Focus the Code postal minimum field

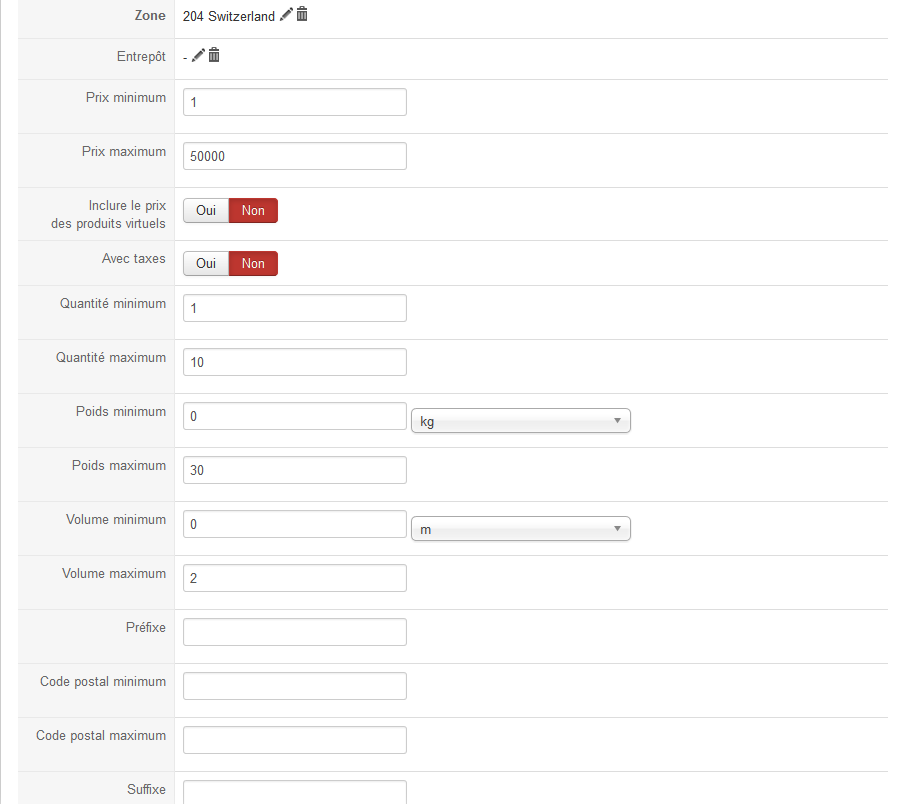click(x=295, y=686)
